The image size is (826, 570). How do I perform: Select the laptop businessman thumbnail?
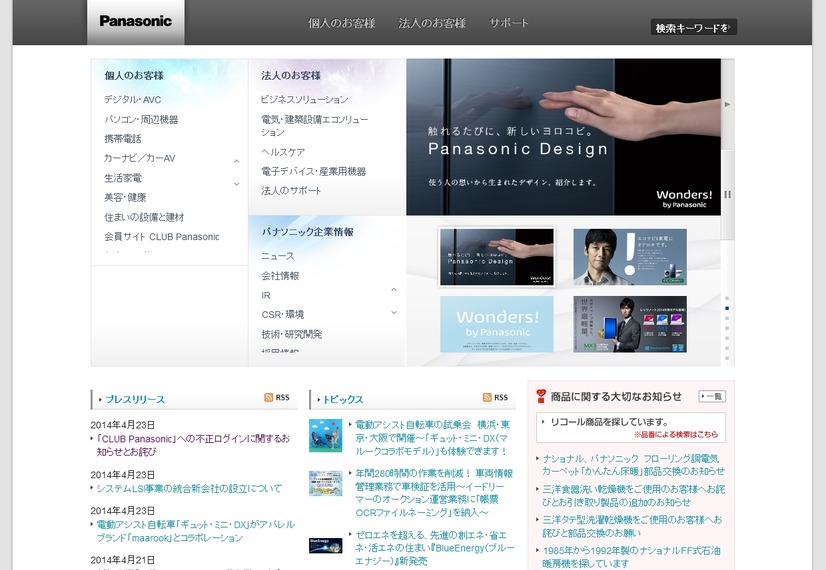(x=630, y=324)
